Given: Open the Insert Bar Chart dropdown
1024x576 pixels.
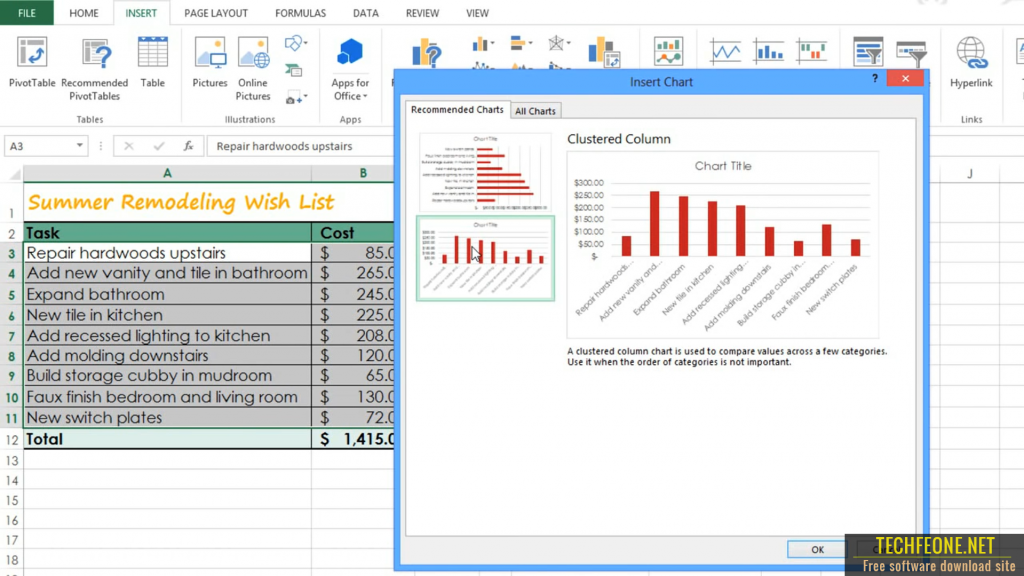Looking at the screenshot, I should pos(521,44).
